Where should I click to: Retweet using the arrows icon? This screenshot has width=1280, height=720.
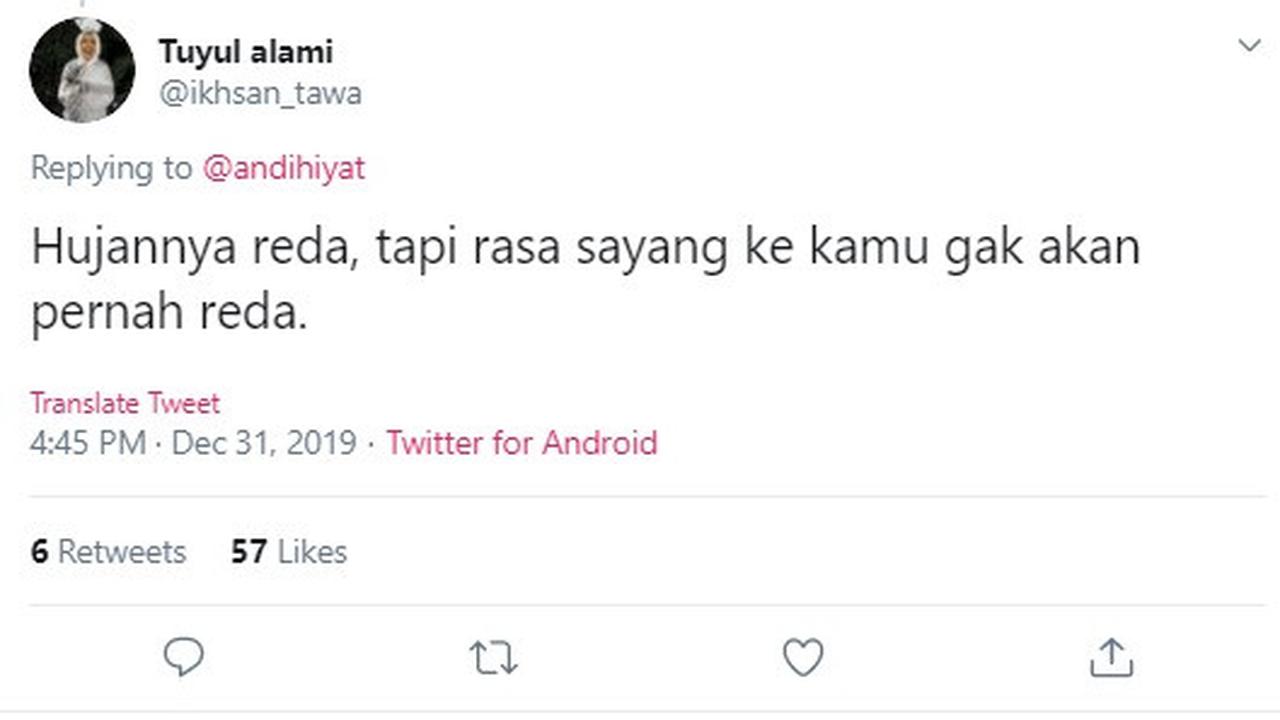493,658
